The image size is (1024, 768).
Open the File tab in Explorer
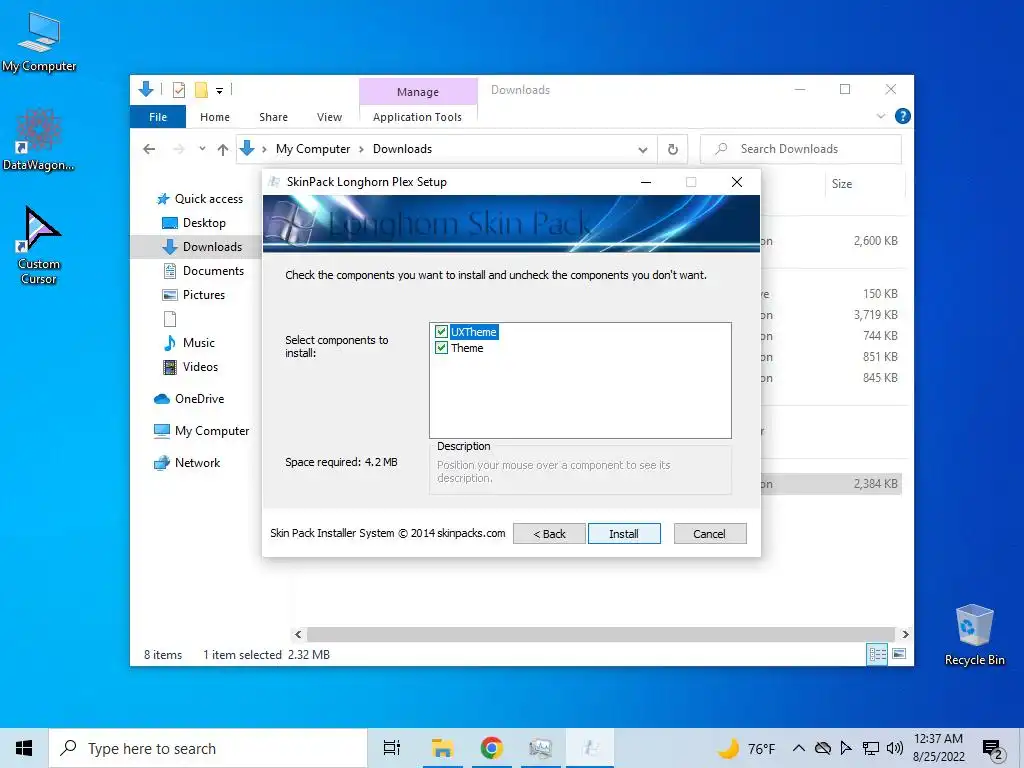click(158, 117)
